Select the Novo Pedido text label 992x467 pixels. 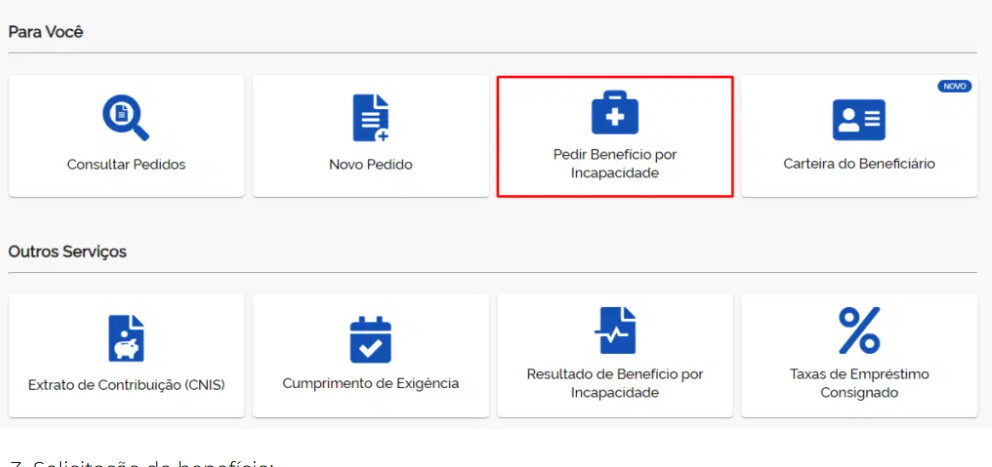[370, 164]
